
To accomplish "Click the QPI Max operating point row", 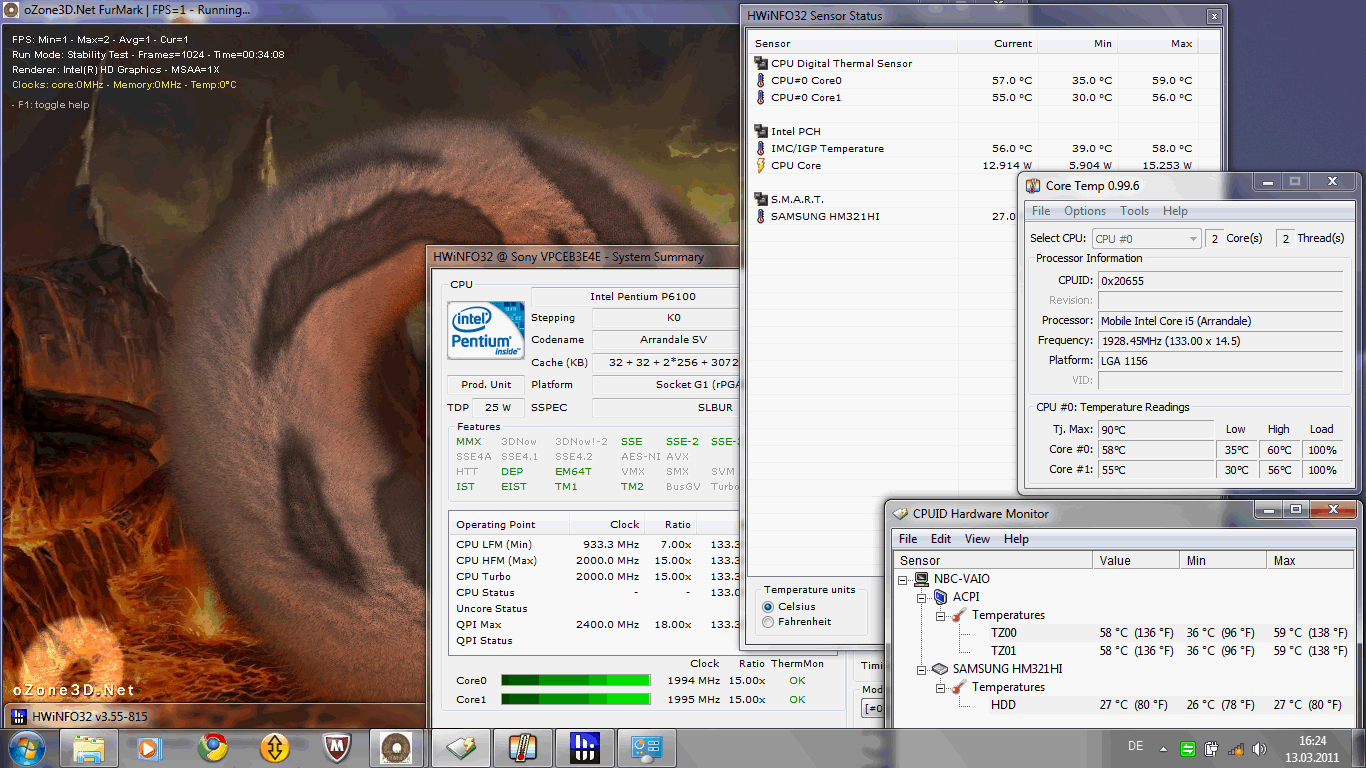I will point(595,625).
